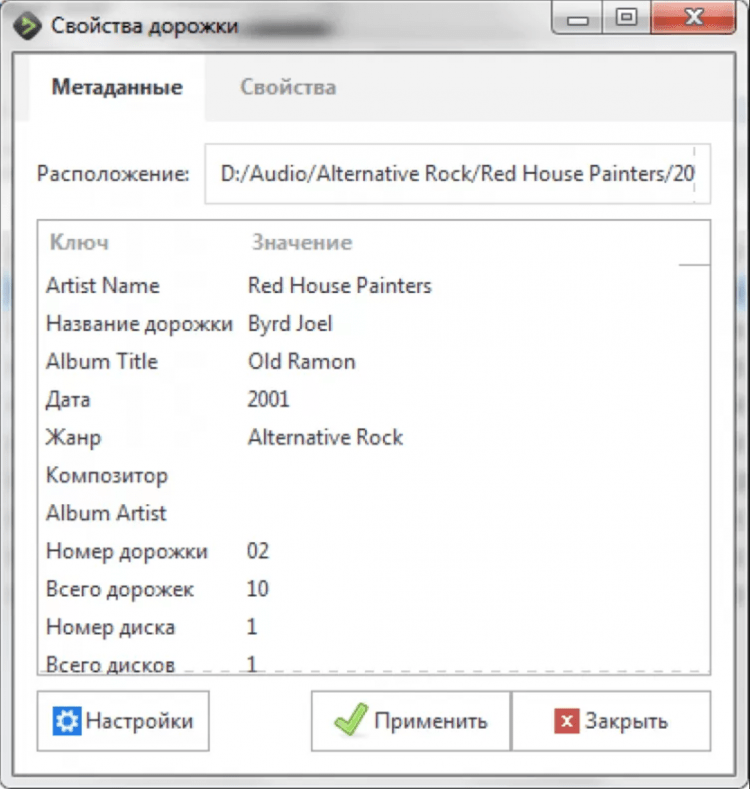Select the Дата value 2001
The height and width of the screenshot is (789, 750).
(x=268, y=399)
